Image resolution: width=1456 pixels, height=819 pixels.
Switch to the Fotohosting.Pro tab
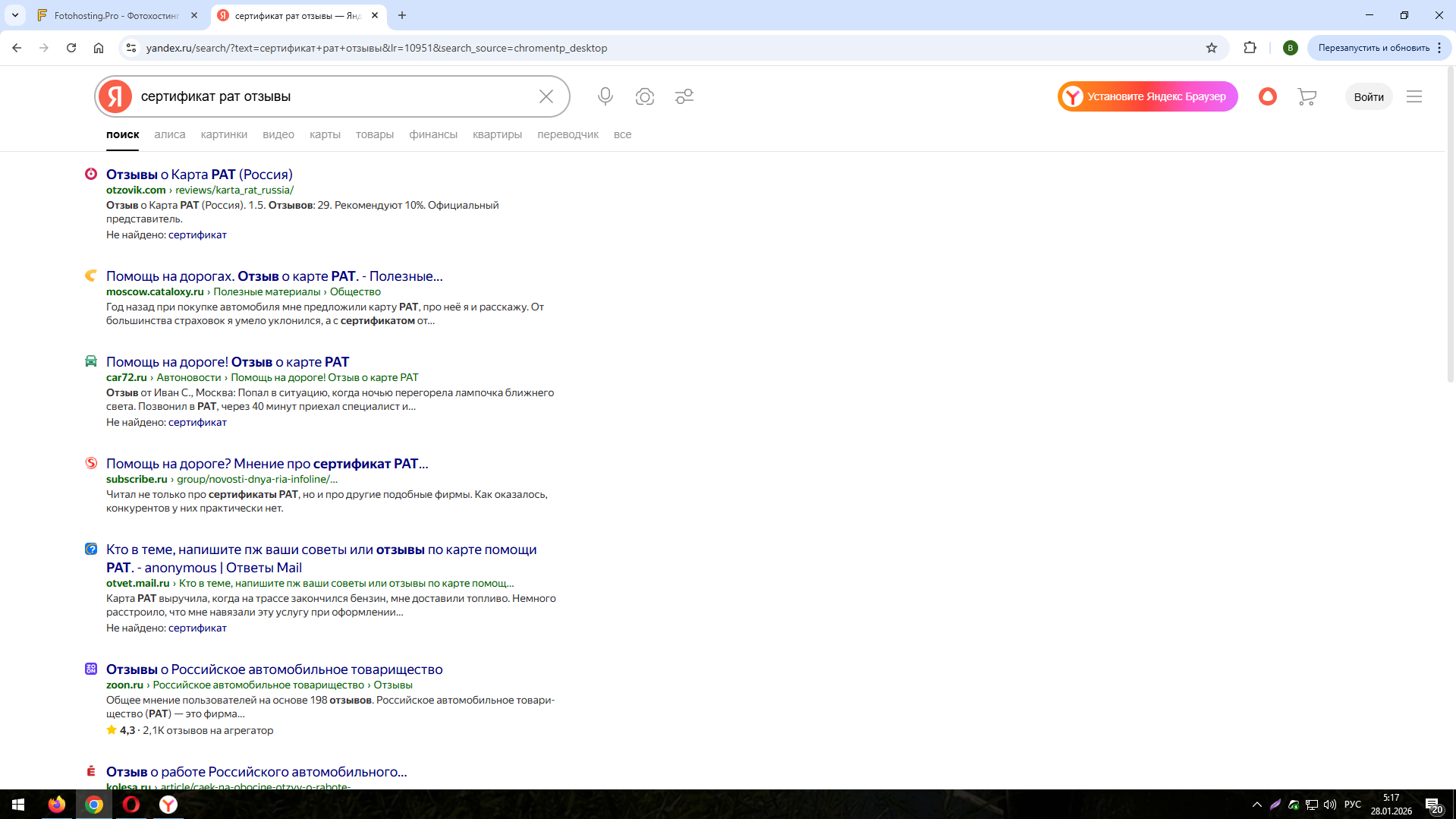pos(118,15)
